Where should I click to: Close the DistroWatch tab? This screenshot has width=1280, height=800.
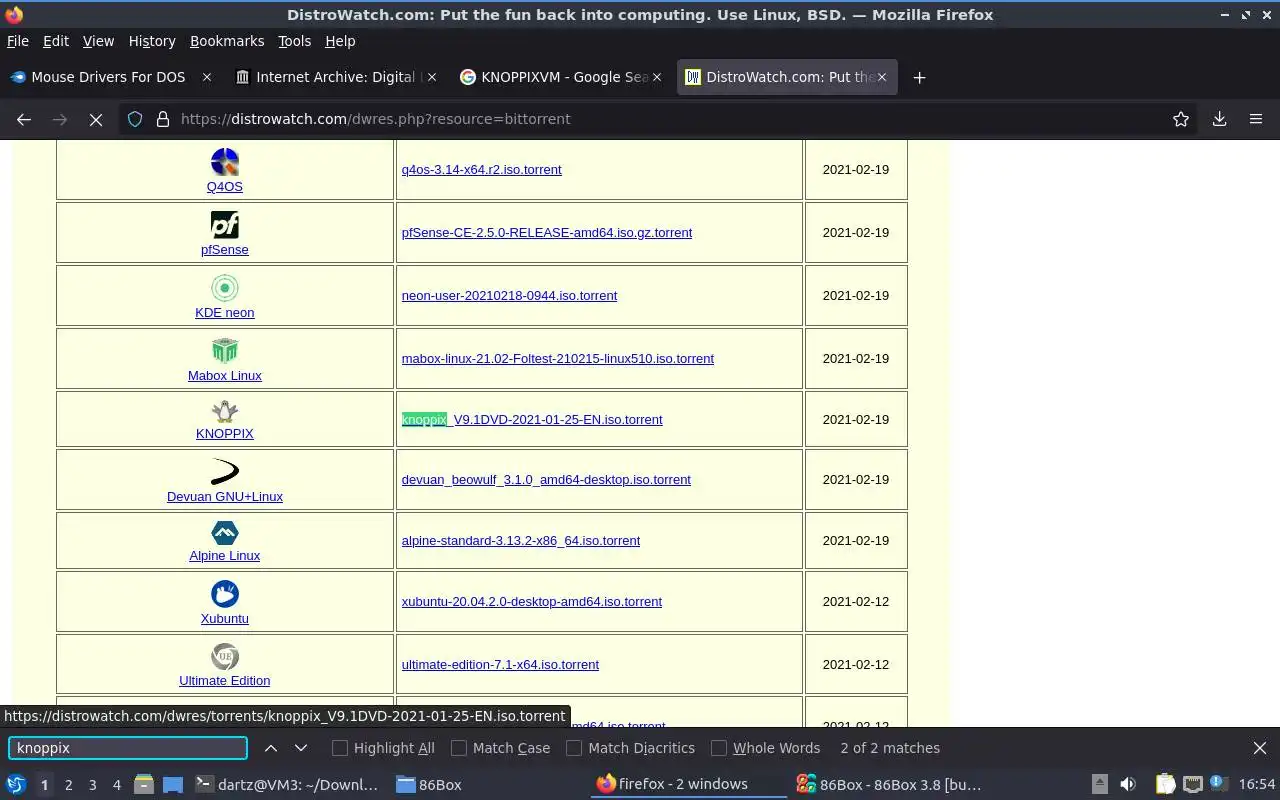click(x=882, y=77)
